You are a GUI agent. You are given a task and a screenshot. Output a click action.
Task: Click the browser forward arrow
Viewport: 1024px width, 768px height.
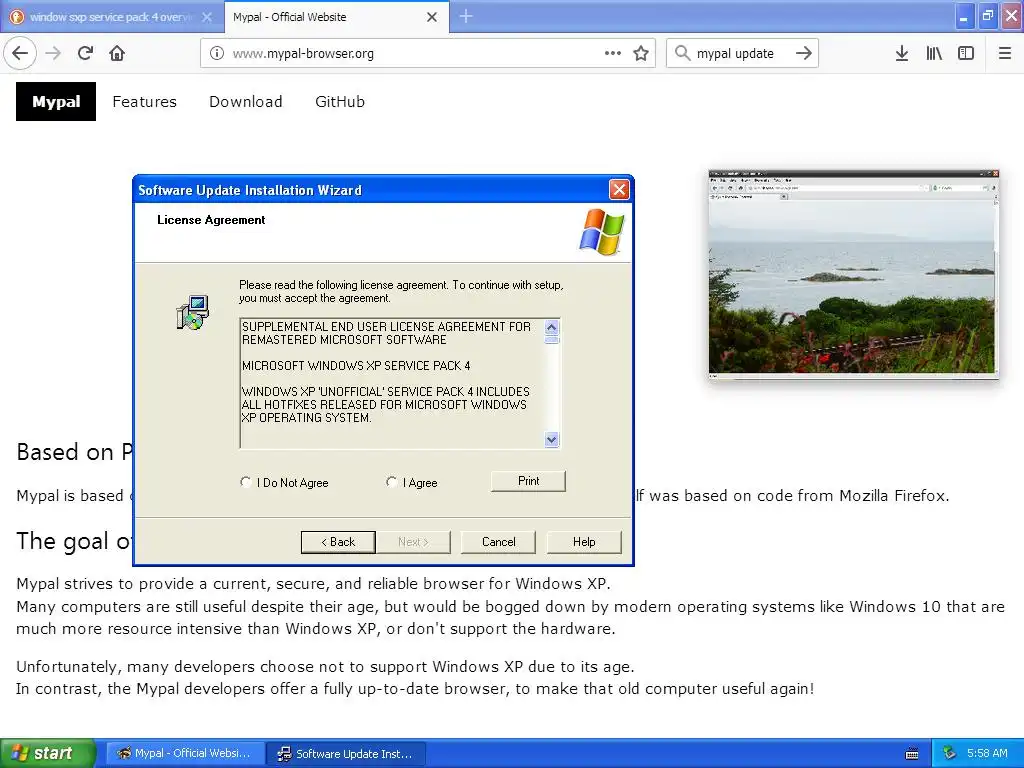coord(53,53)
